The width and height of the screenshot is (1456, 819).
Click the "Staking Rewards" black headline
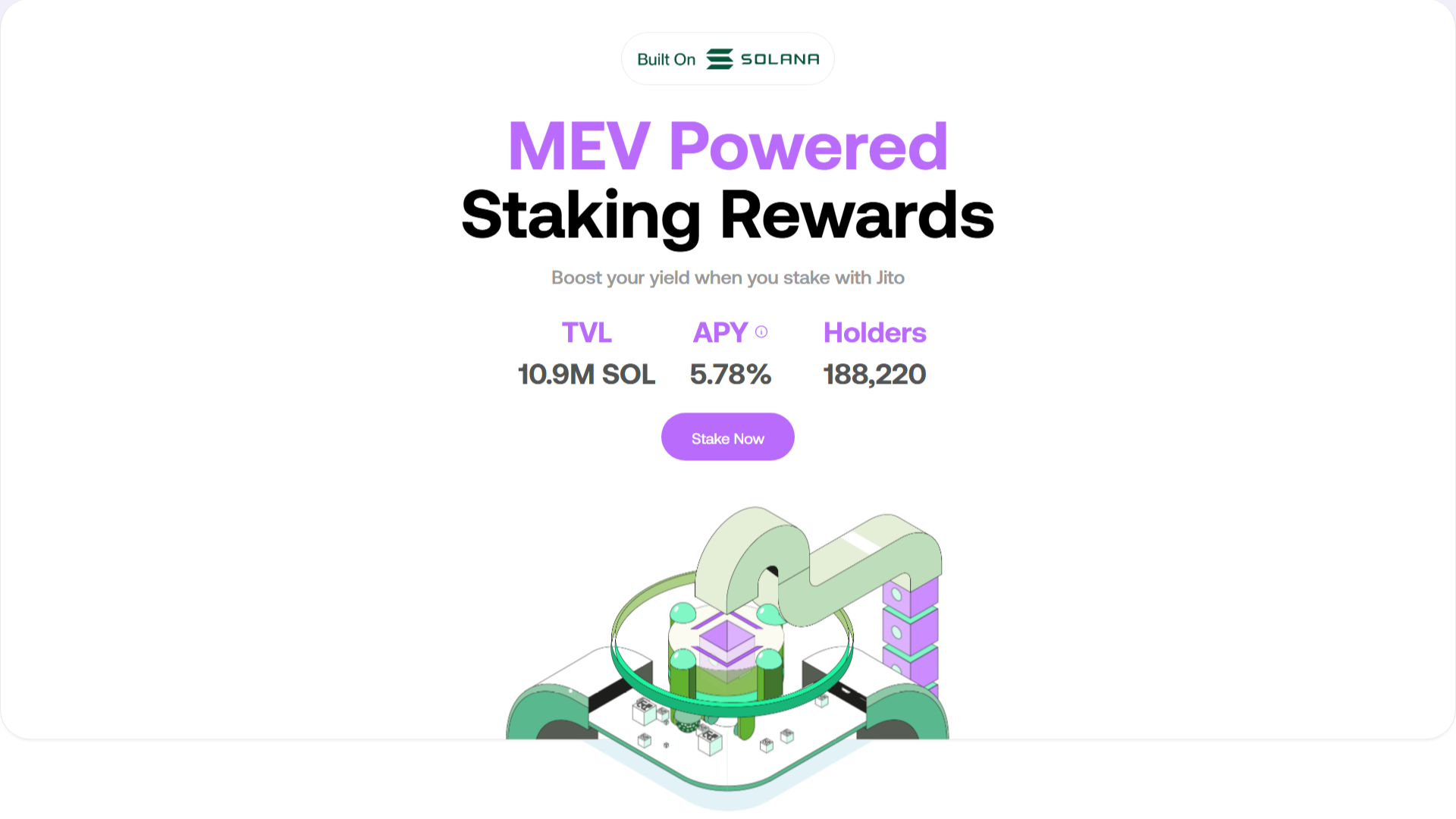[728, 215]
